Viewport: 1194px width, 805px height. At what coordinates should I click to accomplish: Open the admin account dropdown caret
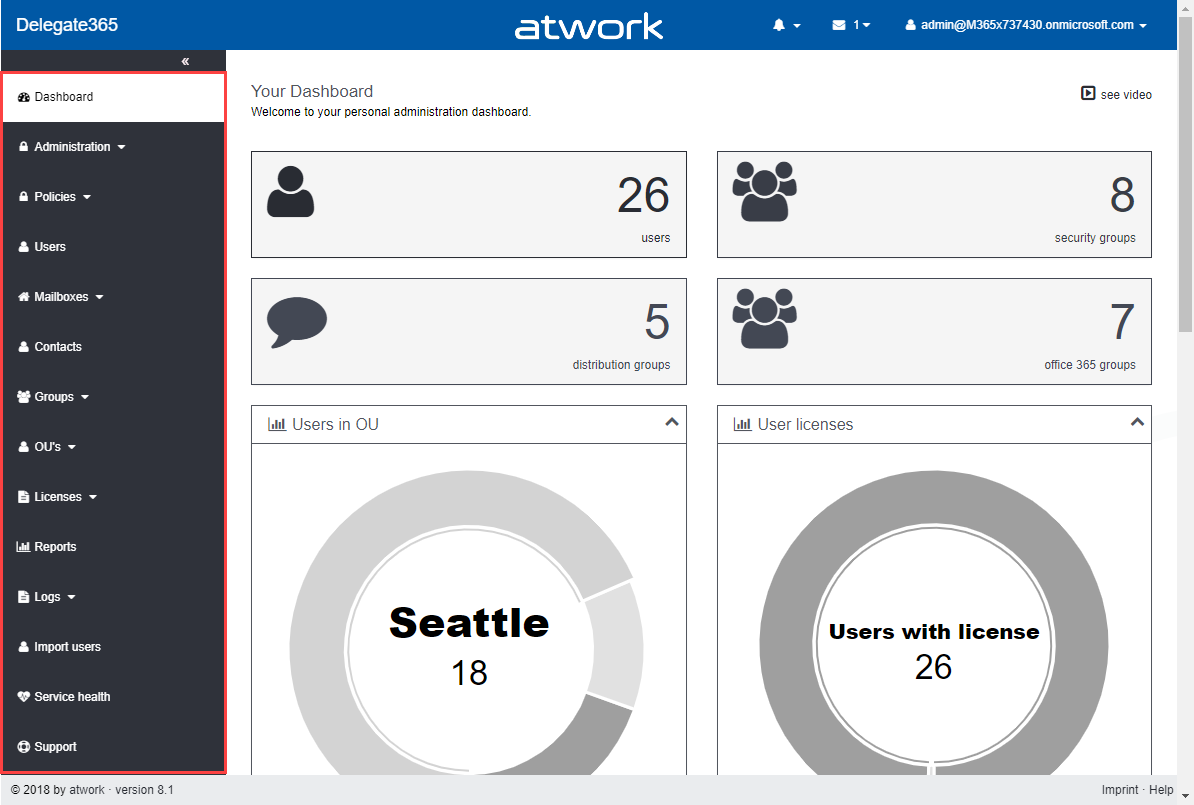click(x=1142, y=26)
